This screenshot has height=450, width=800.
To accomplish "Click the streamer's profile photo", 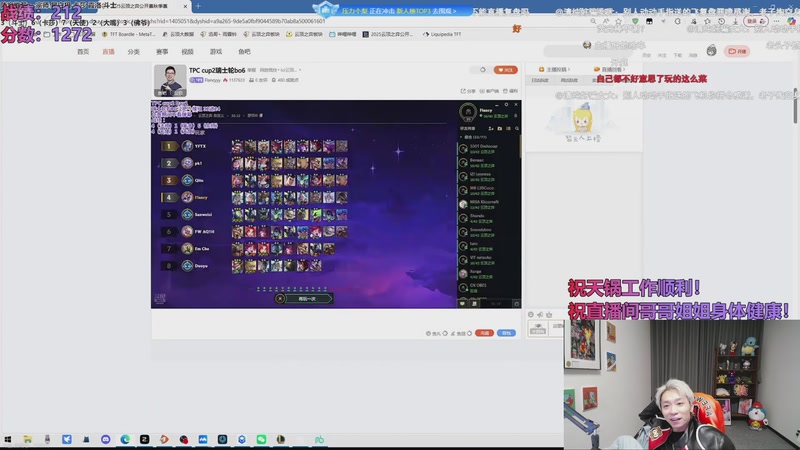I will (x=170, y=81).
